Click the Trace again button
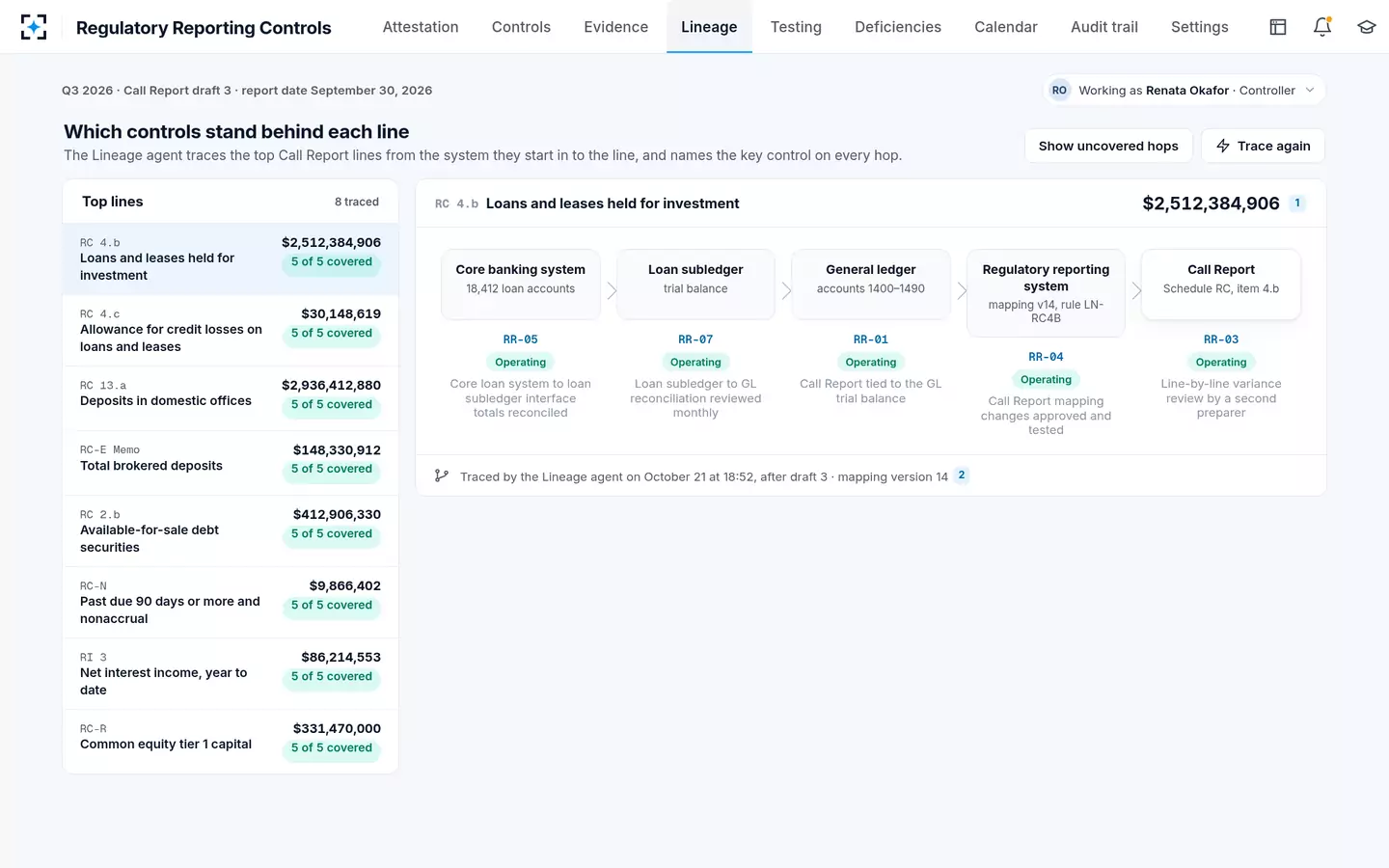This screenshot has width=1389, height=868. coord(1263,146)
